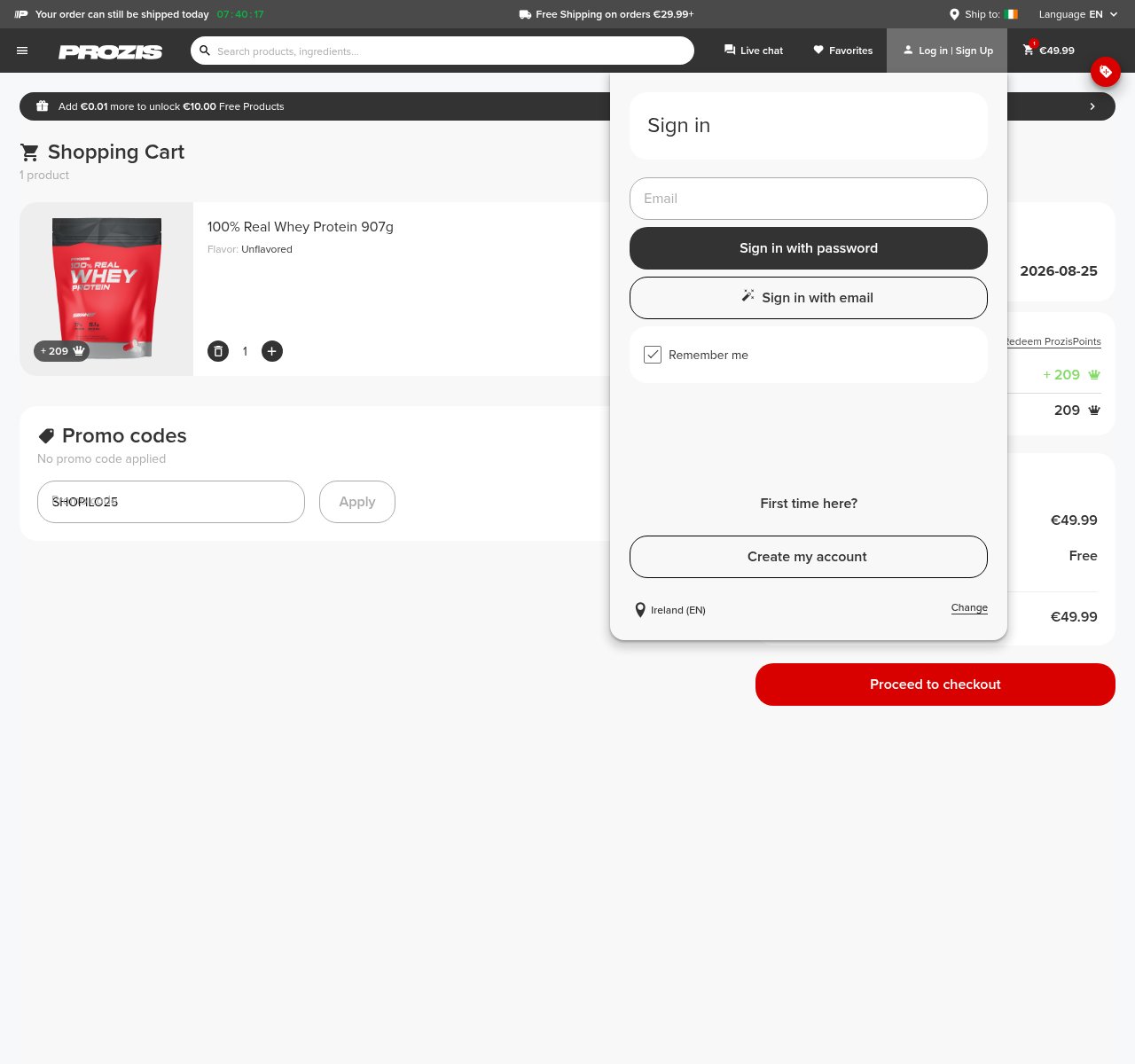Toggle Log in | Sign Up panel
Image resolution: width=1135 pixels, height=1064 pixels.
(947, 51)
